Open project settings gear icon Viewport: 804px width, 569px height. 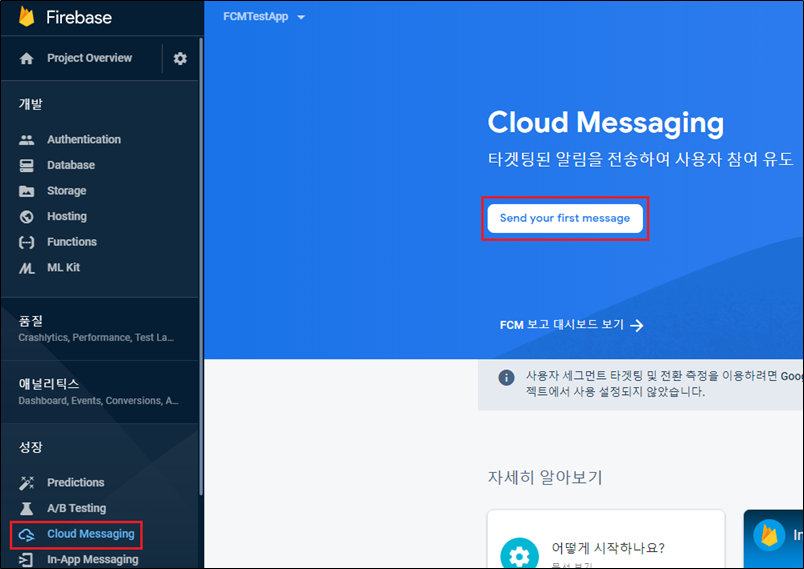click(180, 58)
